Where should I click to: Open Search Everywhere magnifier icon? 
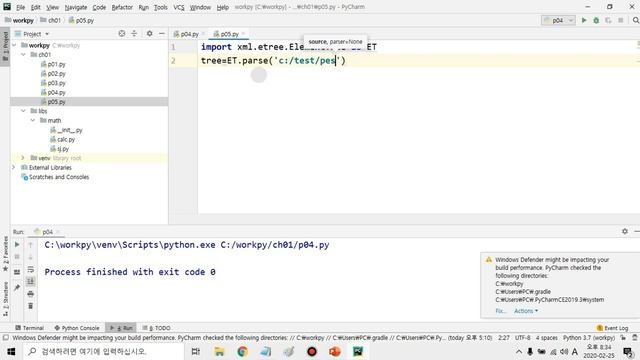pyautogui.click(x=636, y=20)
